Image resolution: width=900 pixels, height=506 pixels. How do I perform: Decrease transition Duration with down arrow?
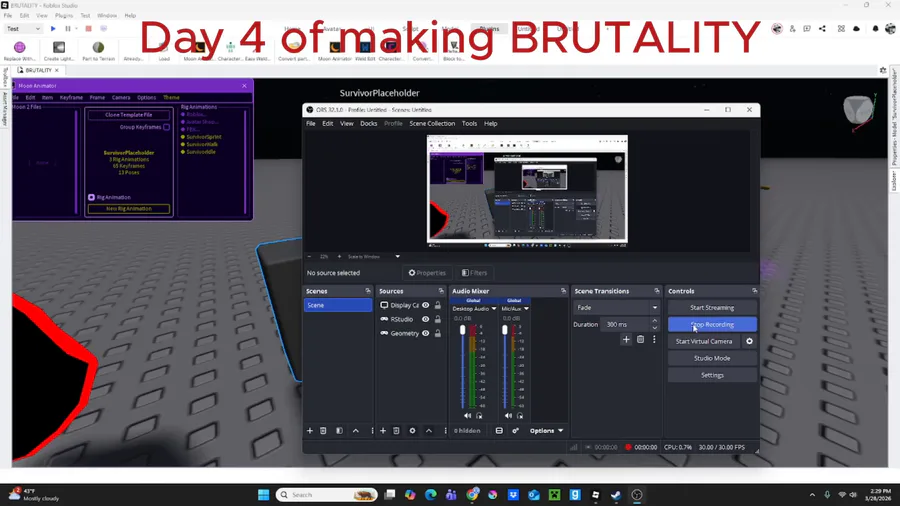pos(655,328)
